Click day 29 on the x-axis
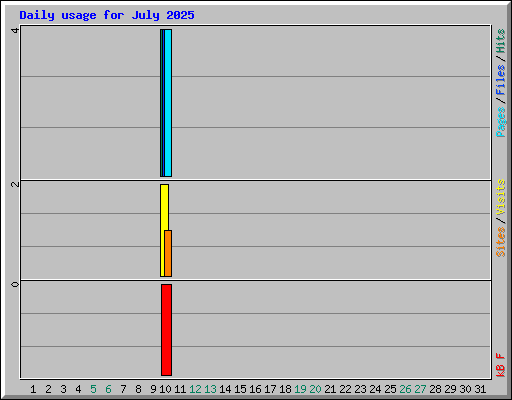The width and height of the screenshot is (512, 400). click(x=450, y=389)
